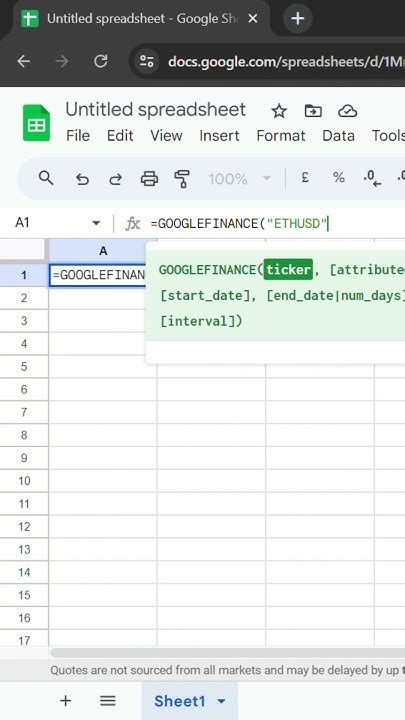This screenshot has height=720, width=405.
Task: Click cell A8
Action: pyautogui.click(x=103, y=435)
